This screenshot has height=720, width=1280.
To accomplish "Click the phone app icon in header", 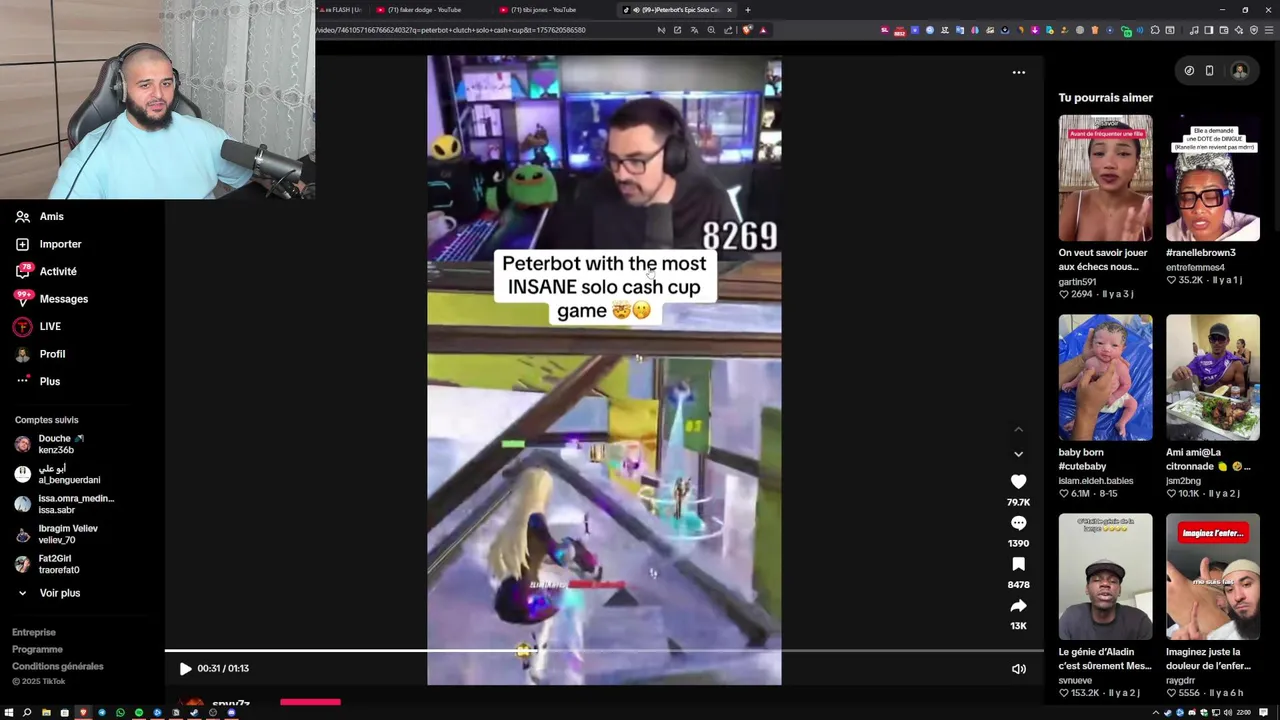I will (1209, 71).
